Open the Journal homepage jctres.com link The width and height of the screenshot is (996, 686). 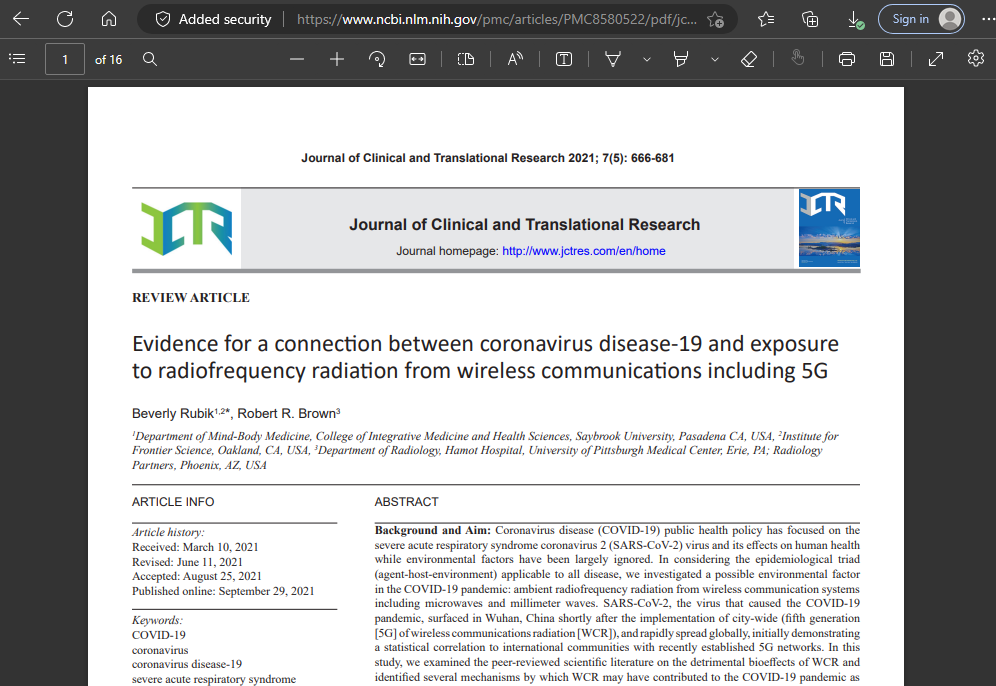(x=584, y=251)
